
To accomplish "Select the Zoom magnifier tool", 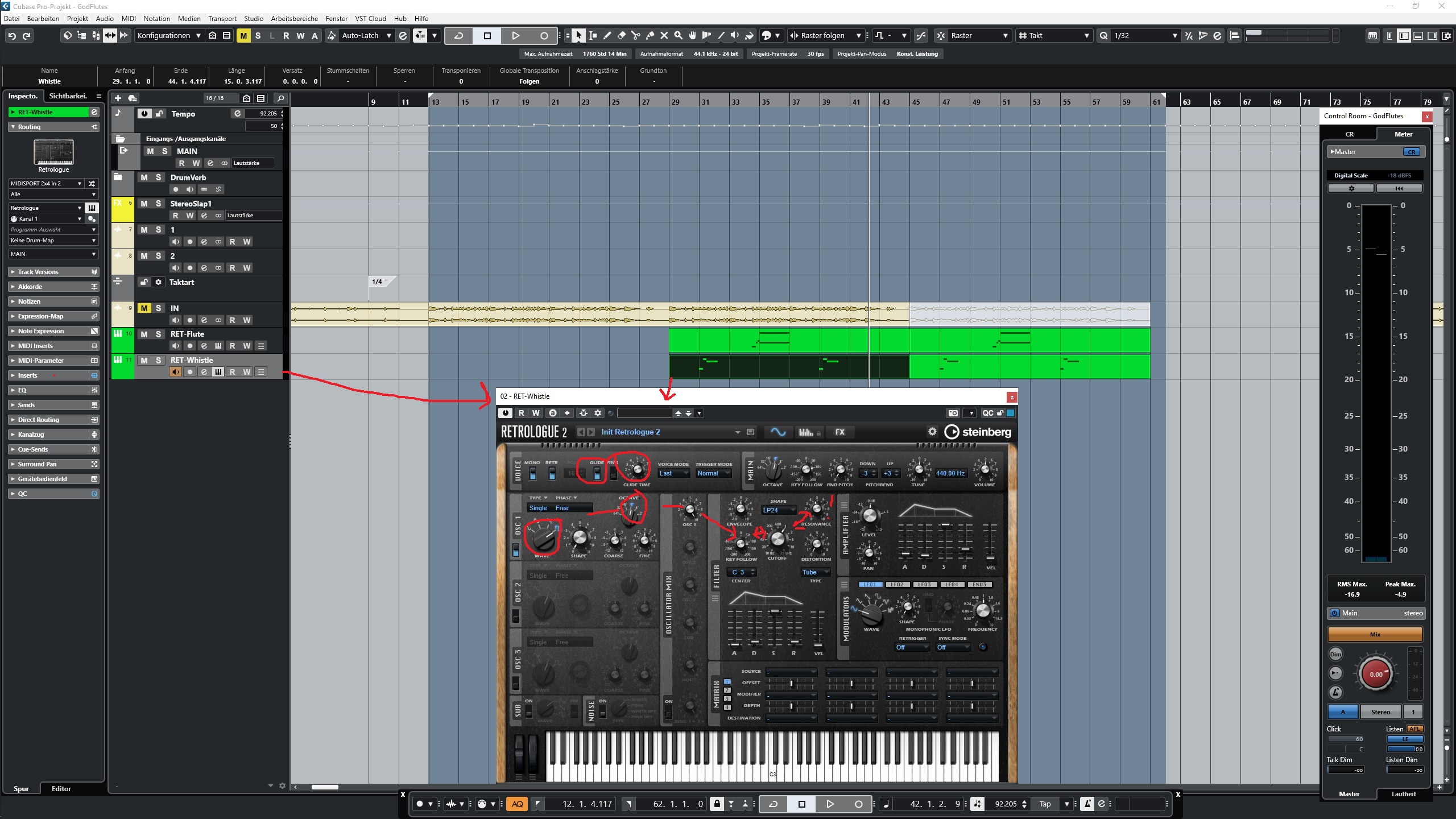I will tap(678, 35).
